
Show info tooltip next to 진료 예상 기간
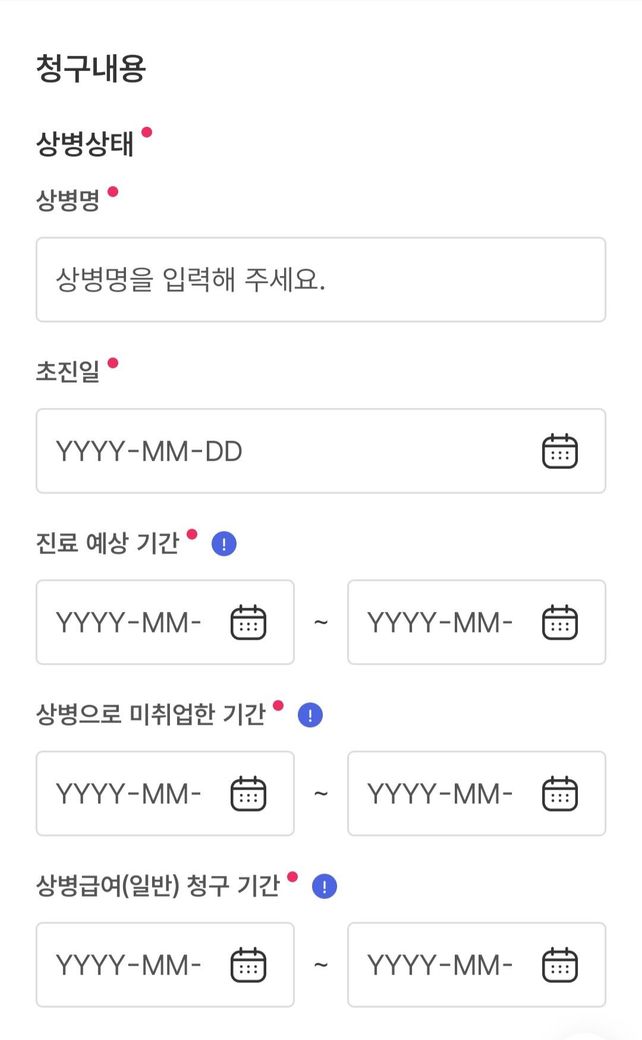click(225, 544)
